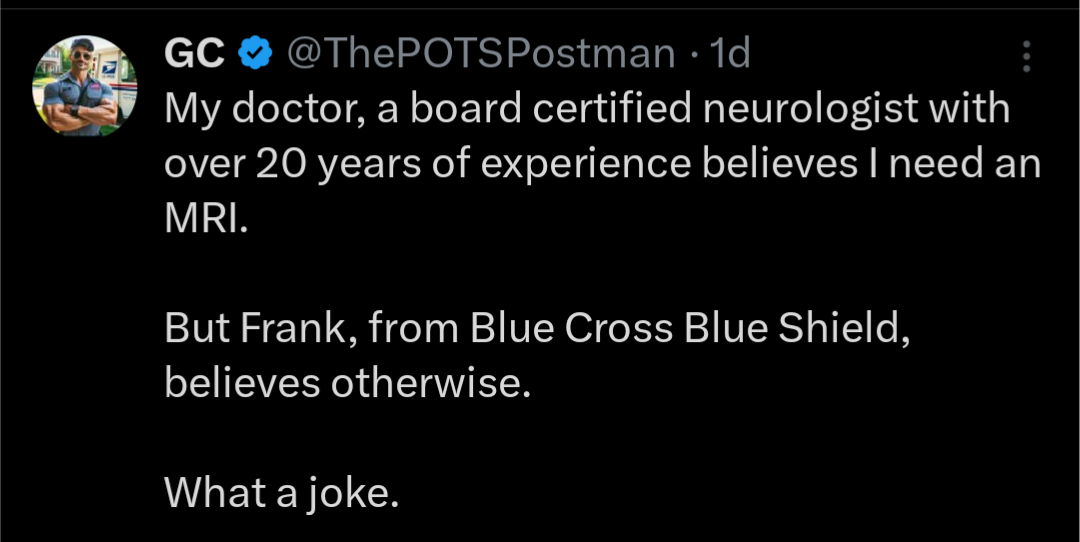Click the words "But Frank,"

[x=257, y=329]
